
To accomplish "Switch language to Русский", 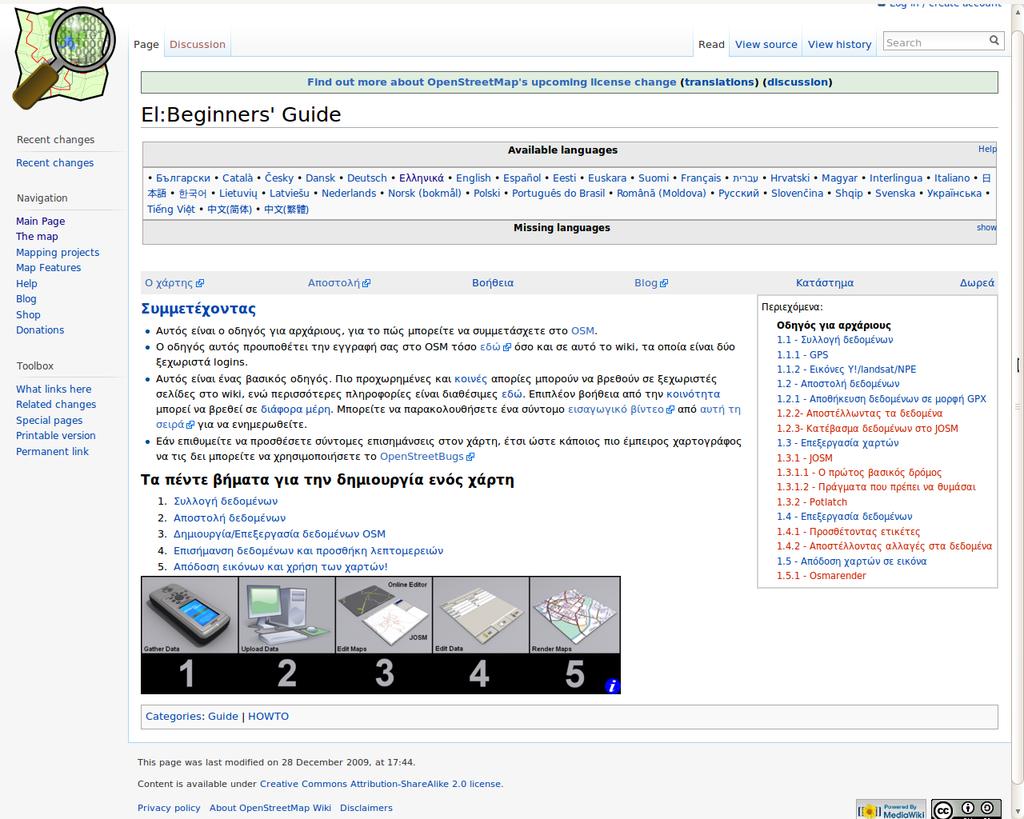I will click(739, 193).
